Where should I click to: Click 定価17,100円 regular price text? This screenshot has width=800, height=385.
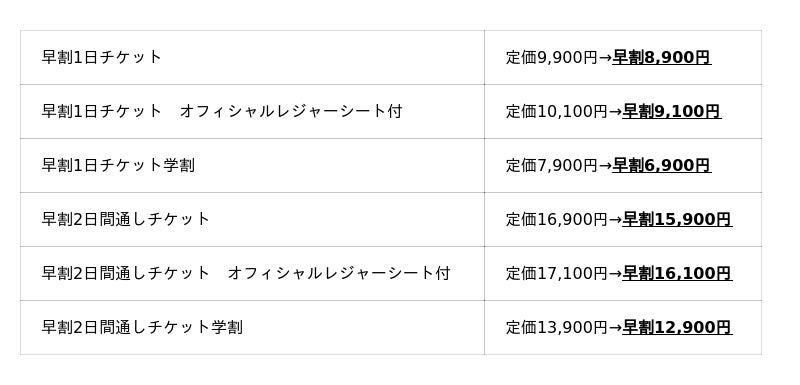pyautogui.click(x=557, y=274)
